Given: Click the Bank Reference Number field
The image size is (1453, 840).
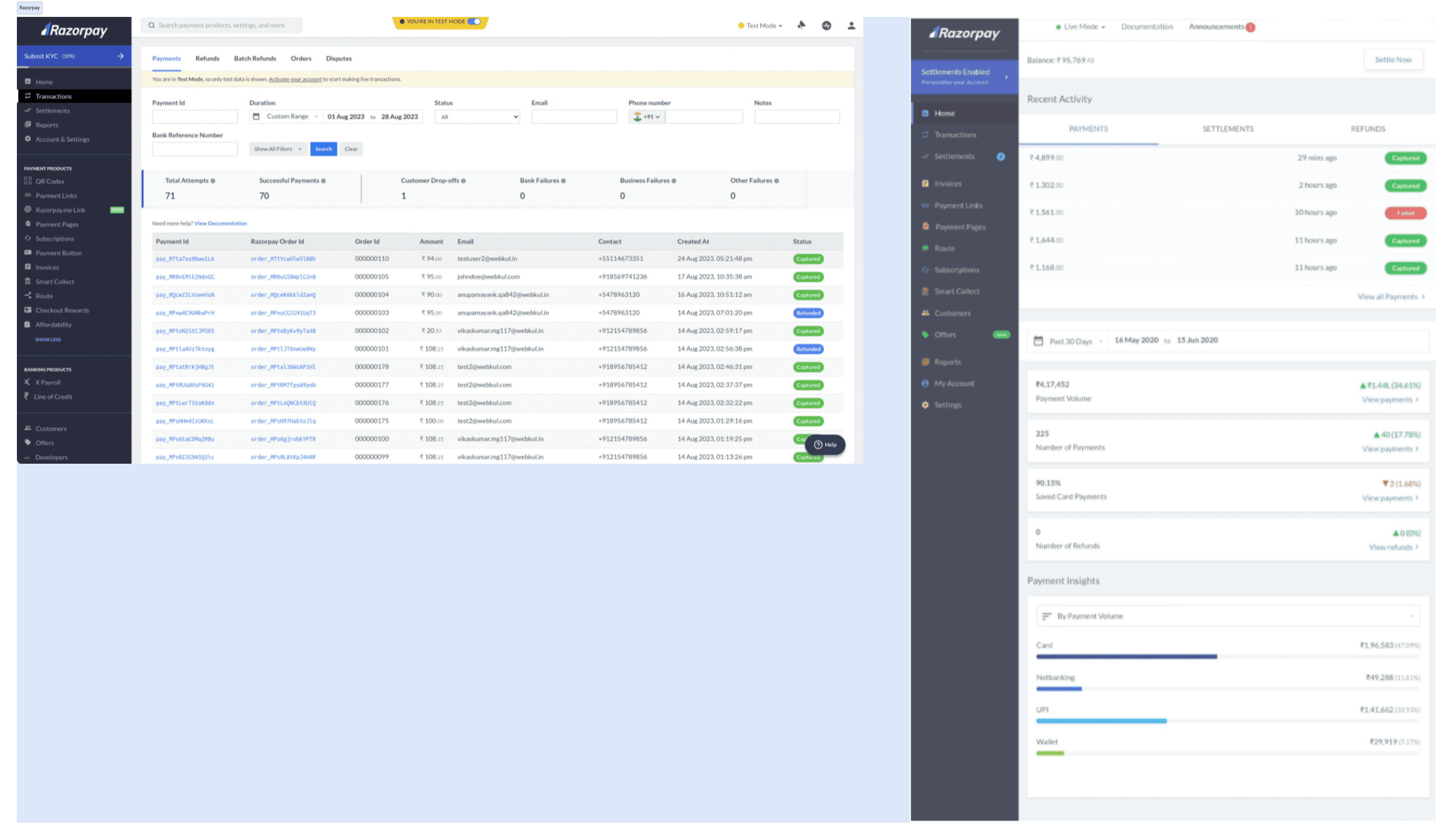Looking at the screenshot, I should click(x=195, y=149).
